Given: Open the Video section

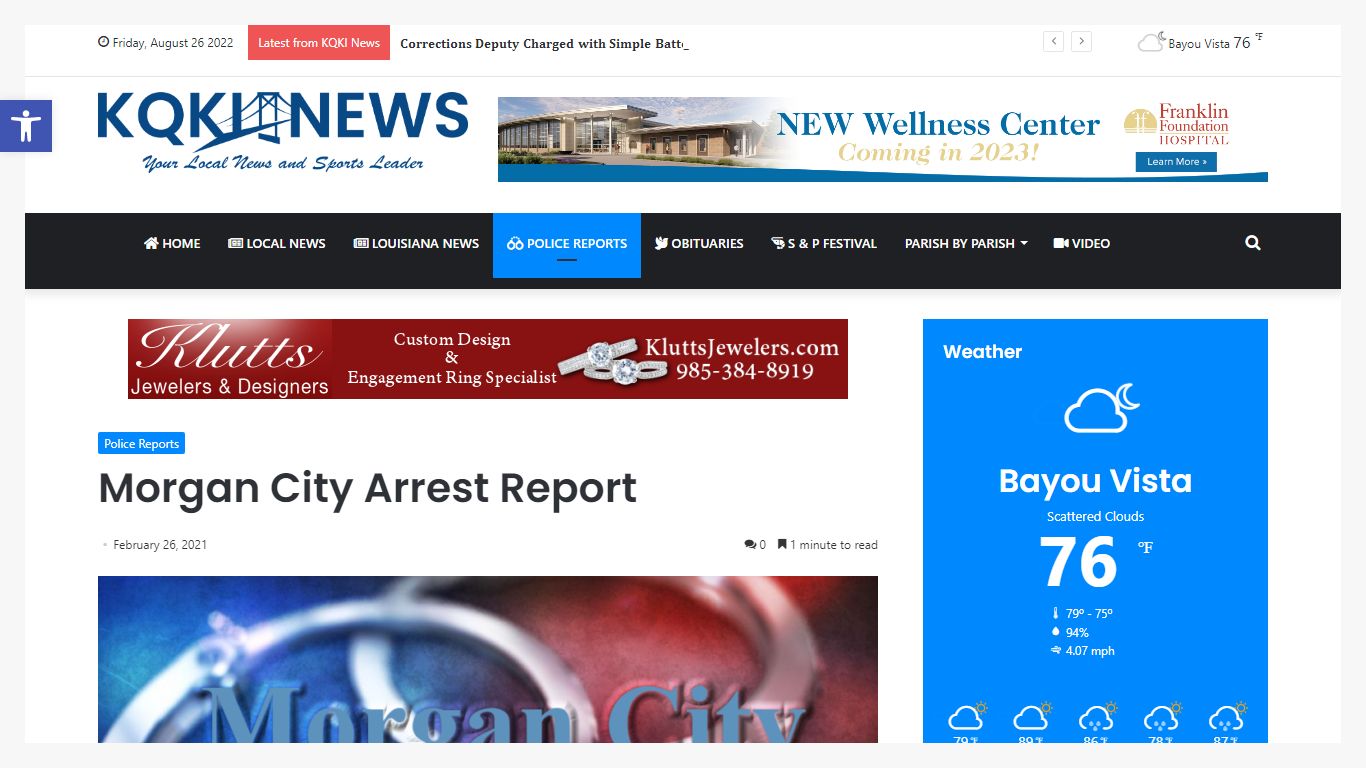Looking at the screenshot, I should [1082, 243].
